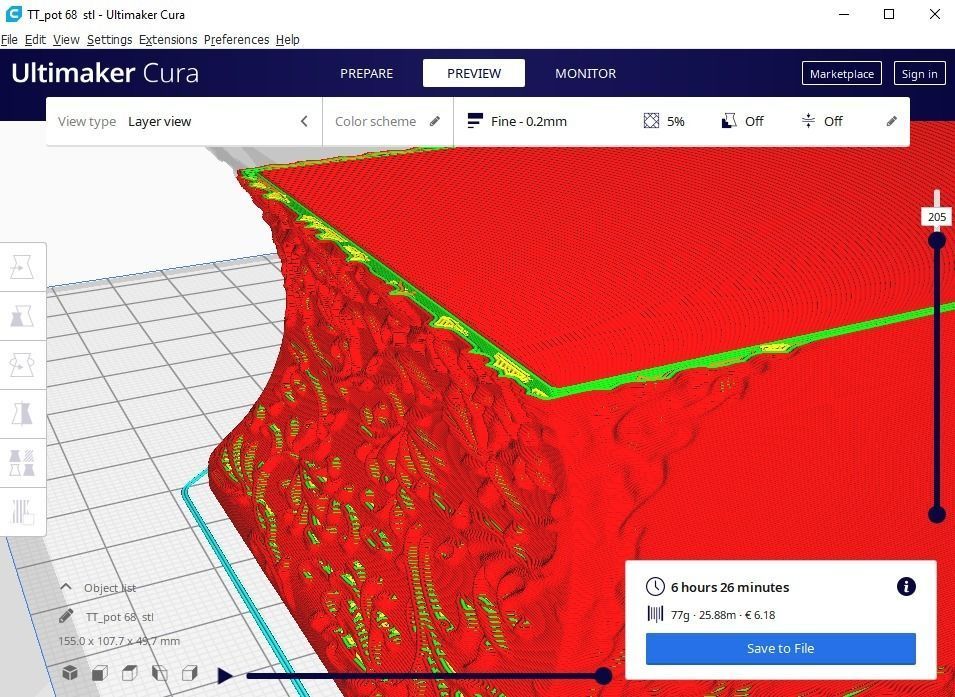Click the support Off icon

point(729,121)
